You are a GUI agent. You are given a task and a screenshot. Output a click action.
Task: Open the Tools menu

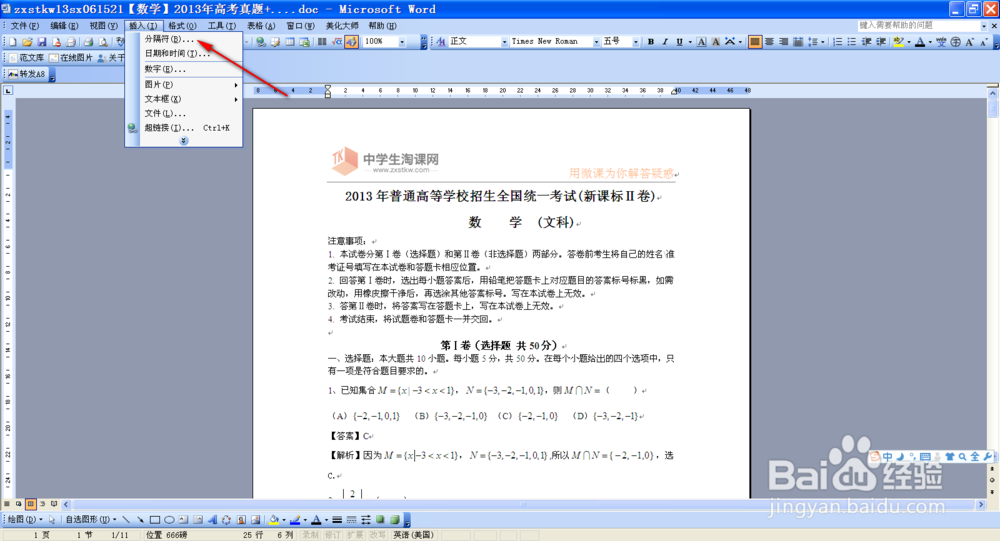(x=221, y=26)
